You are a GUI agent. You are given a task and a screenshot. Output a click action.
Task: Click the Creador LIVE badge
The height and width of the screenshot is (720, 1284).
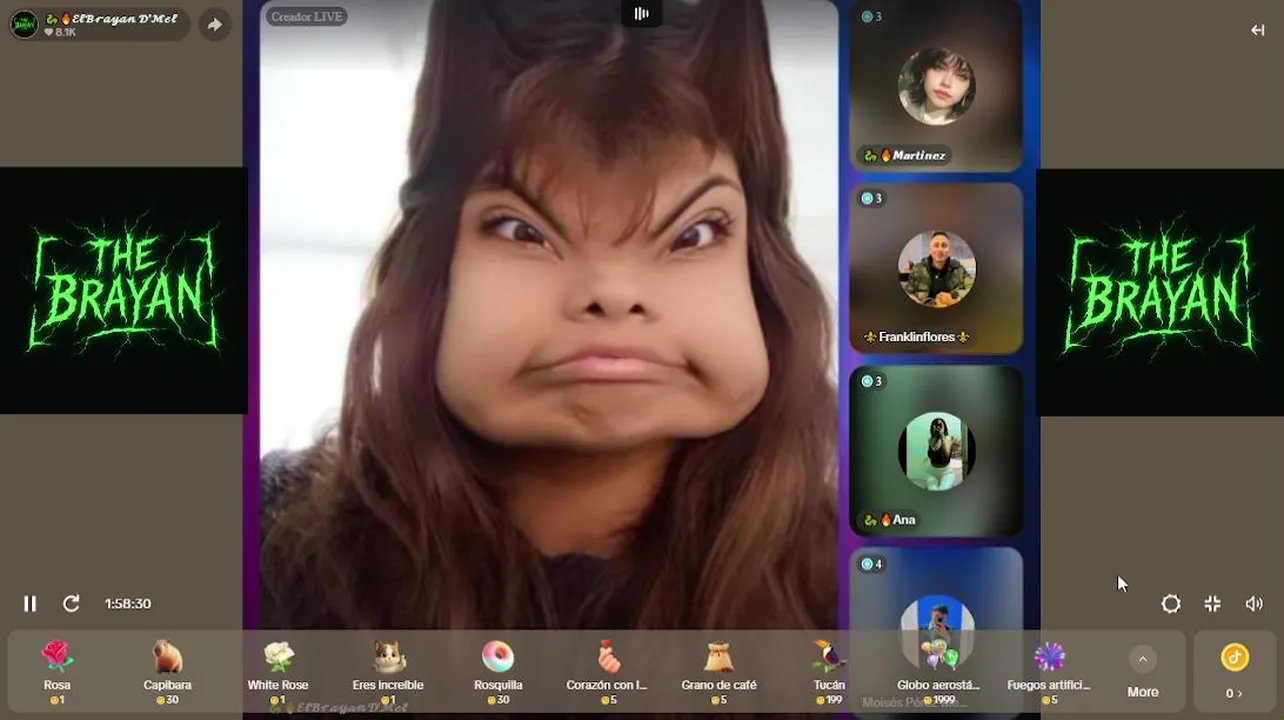click(x=307, y=16)
